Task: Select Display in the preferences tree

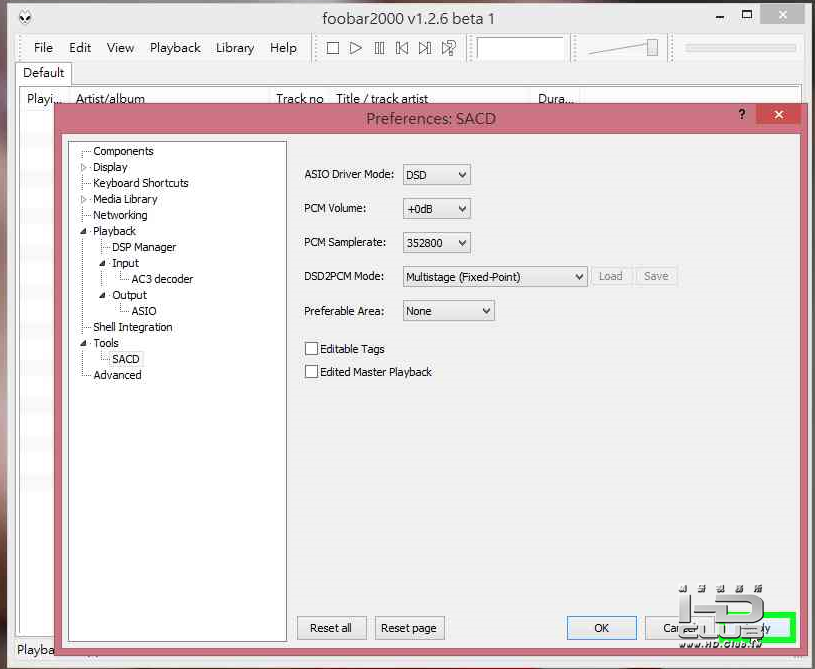Action: pos(110,167)
